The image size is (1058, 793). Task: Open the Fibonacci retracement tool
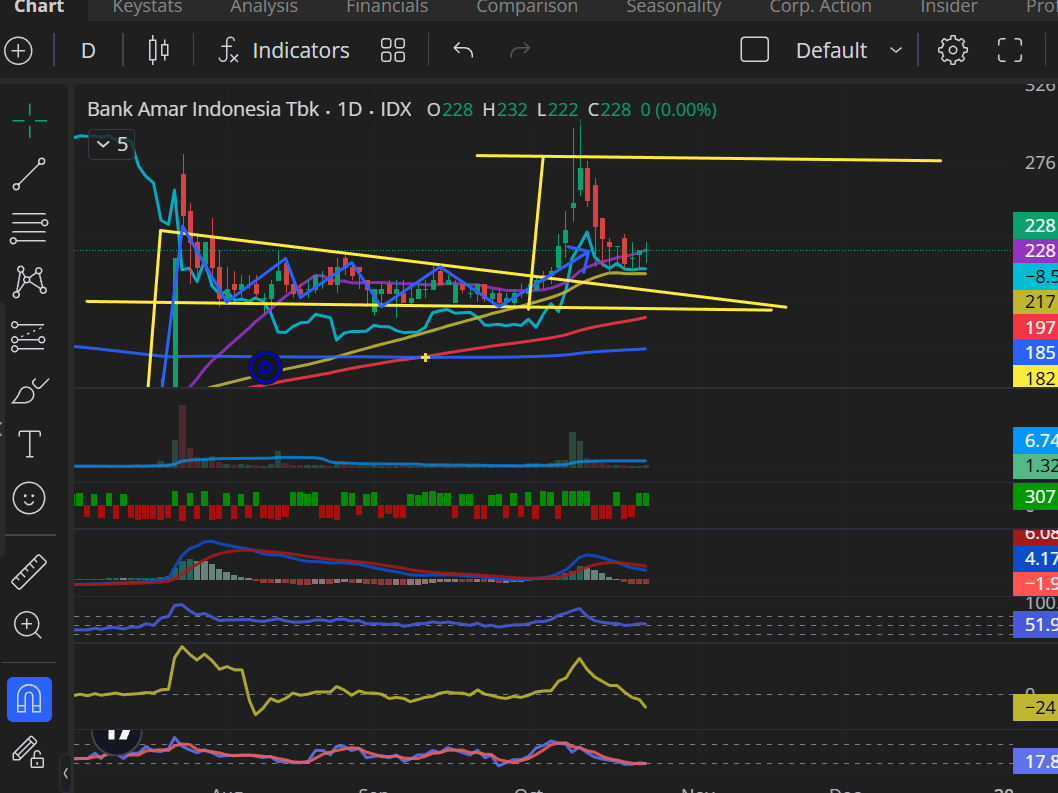(x=29, y=228)
